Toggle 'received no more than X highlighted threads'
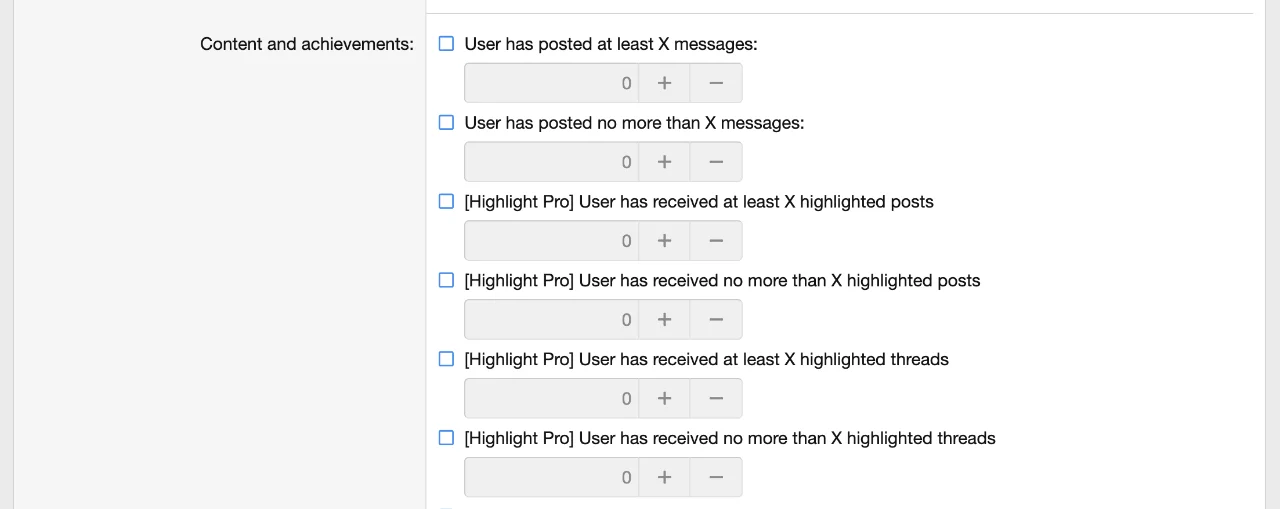 pyautogui.click(x=447, y=438)
